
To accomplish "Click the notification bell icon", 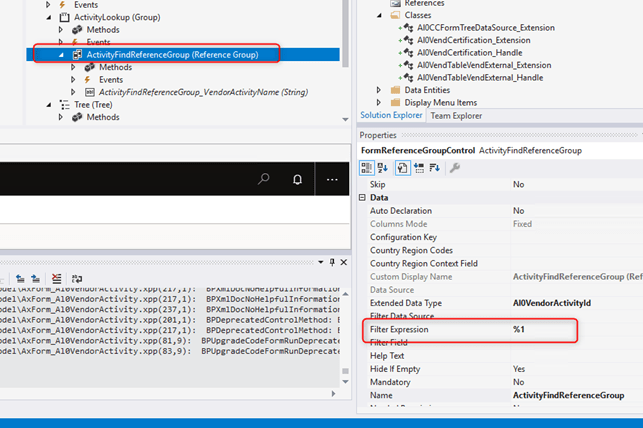I will coord(297,179).
